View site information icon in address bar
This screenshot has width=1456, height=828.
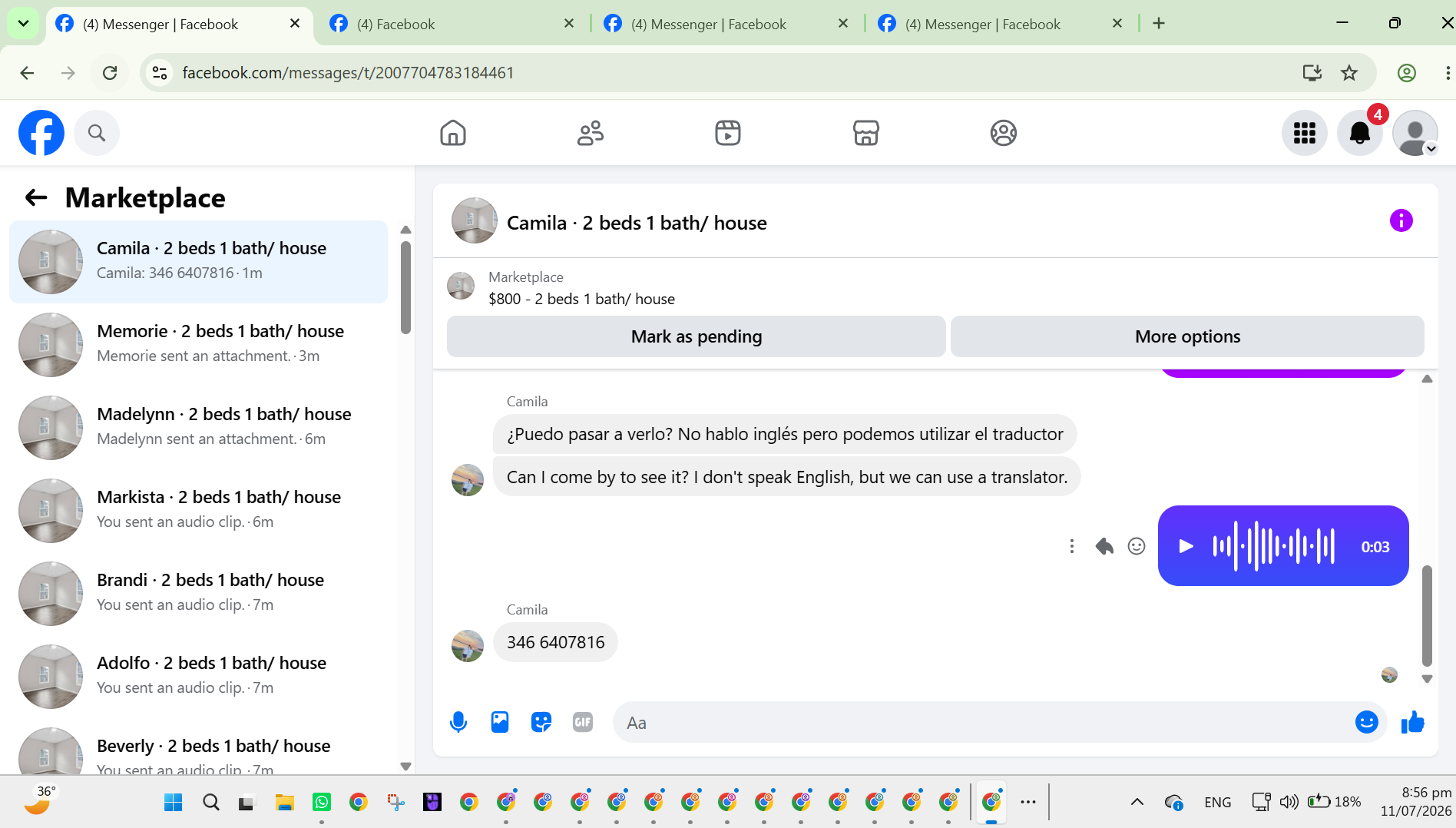click(x=160, y=73)
